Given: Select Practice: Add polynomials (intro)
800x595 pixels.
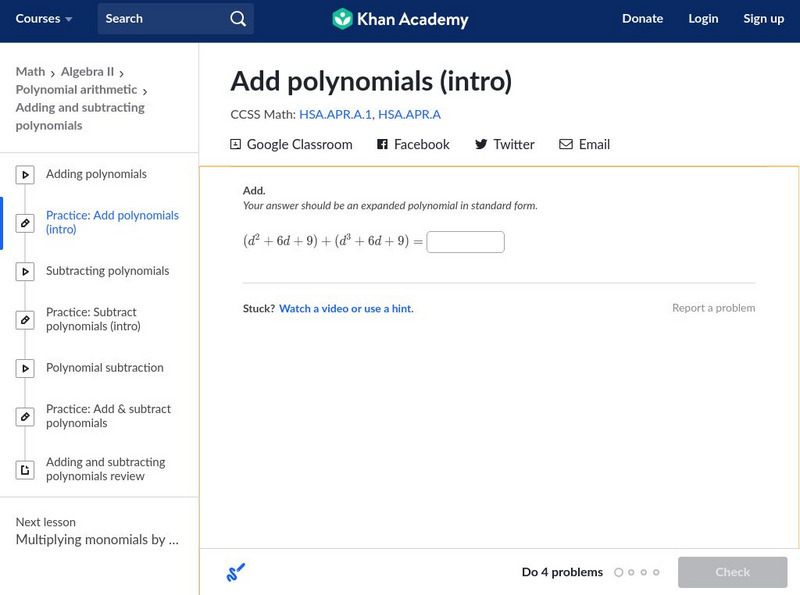Looking at the screenshot, I should (x=112, y=222).
